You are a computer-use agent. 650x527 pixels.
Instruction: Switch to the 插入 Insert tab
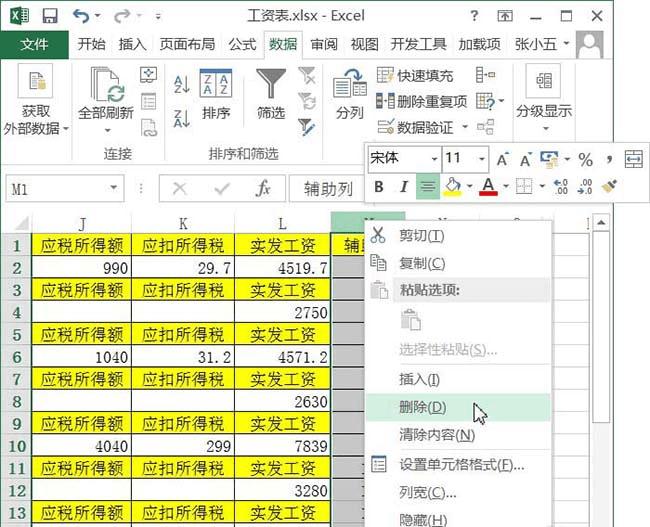point(132,44)
